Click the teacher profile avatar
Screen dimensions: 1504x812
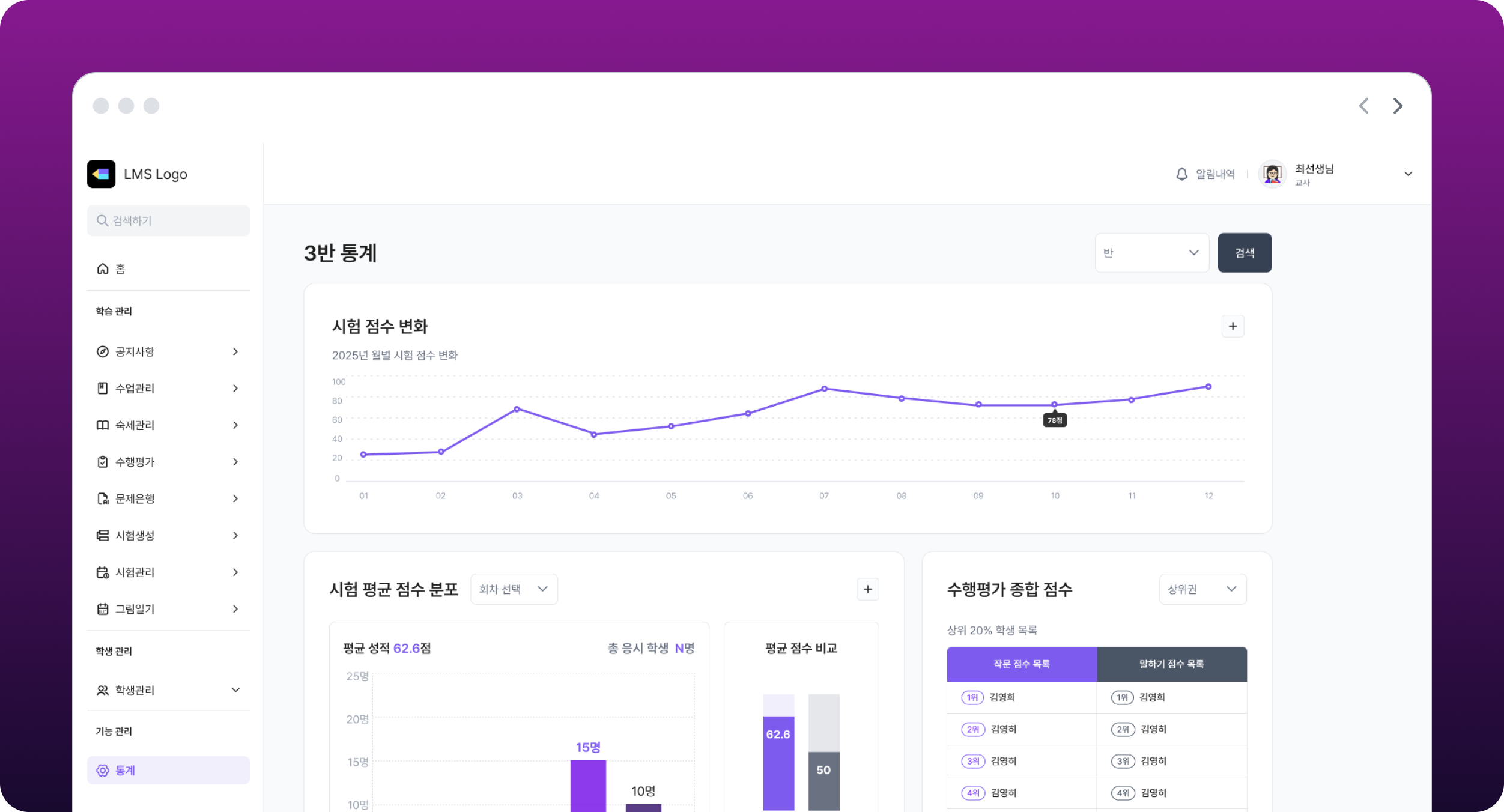click(1272, 174)
